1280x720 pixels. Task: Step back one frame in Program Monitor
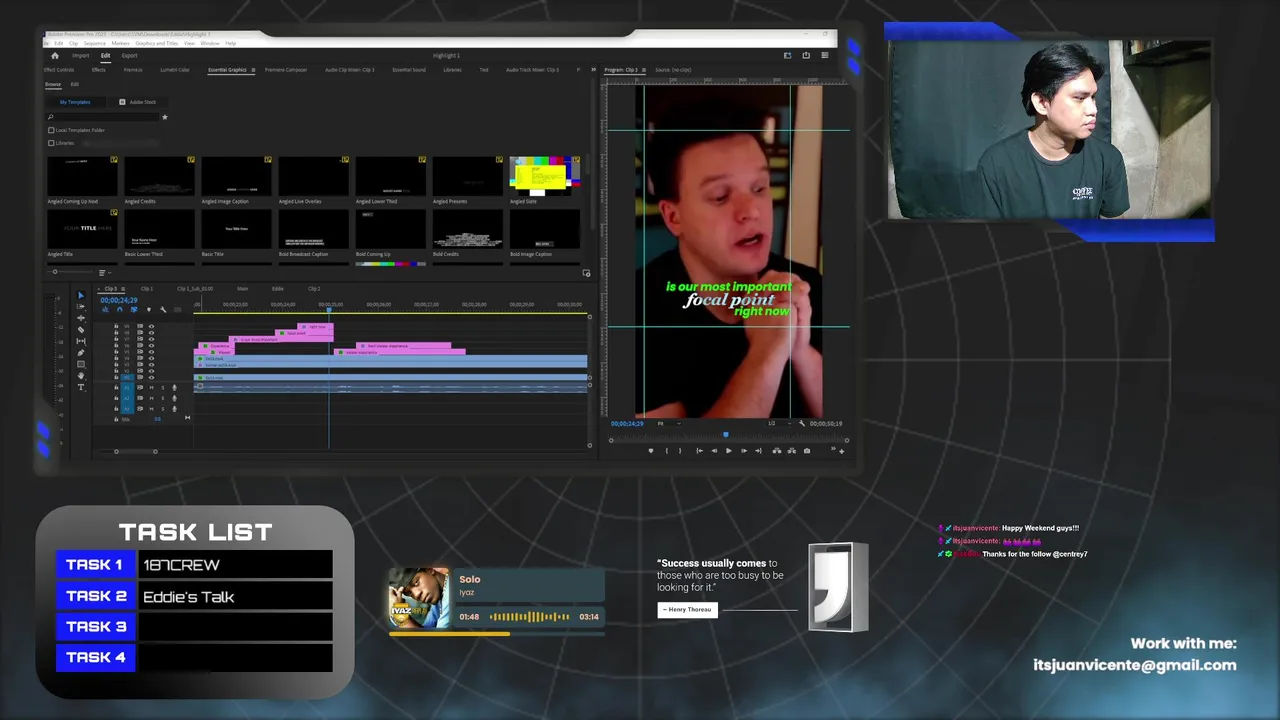pos(714,451)
